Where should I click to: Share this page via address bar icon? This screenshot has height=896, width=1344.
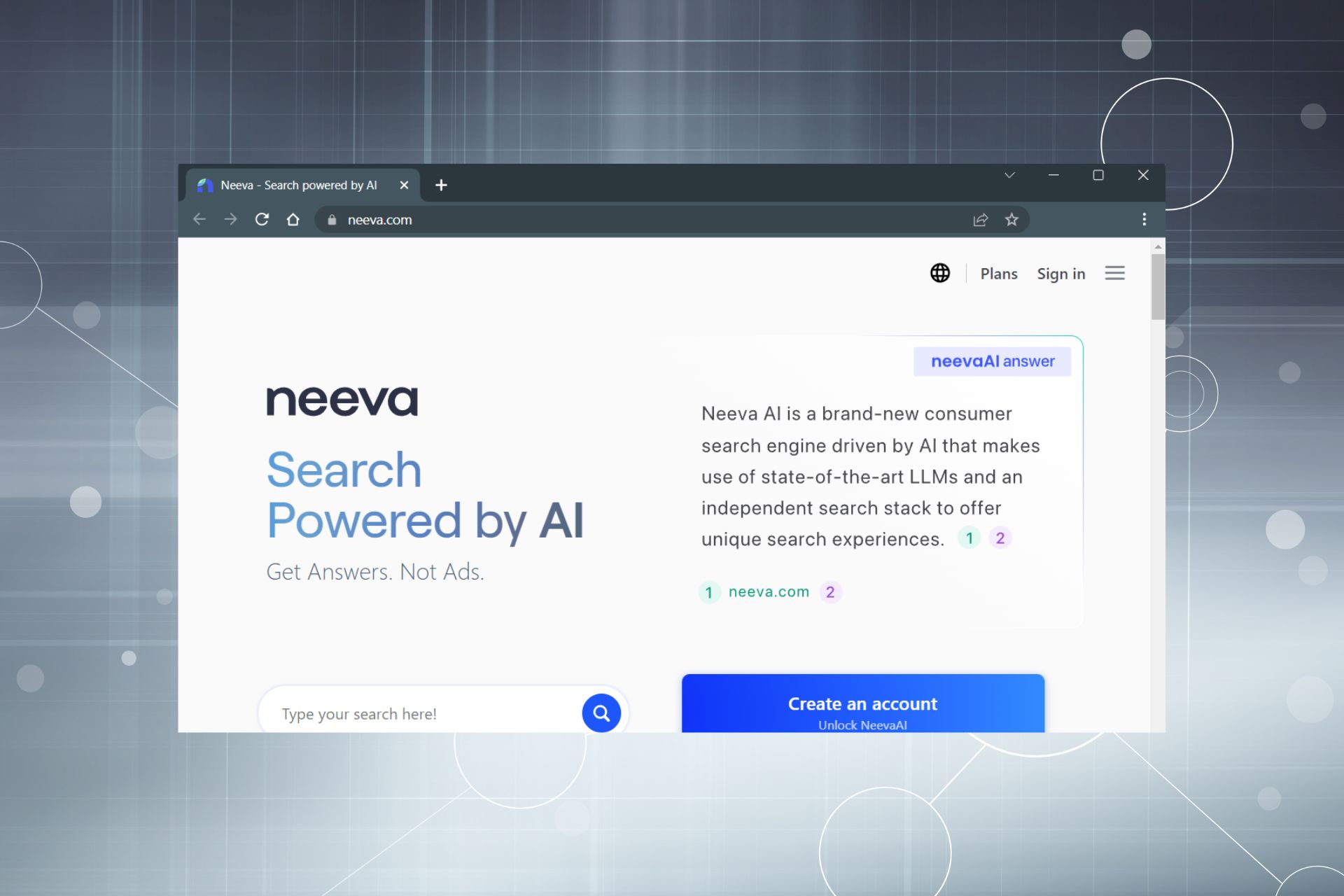980,220
